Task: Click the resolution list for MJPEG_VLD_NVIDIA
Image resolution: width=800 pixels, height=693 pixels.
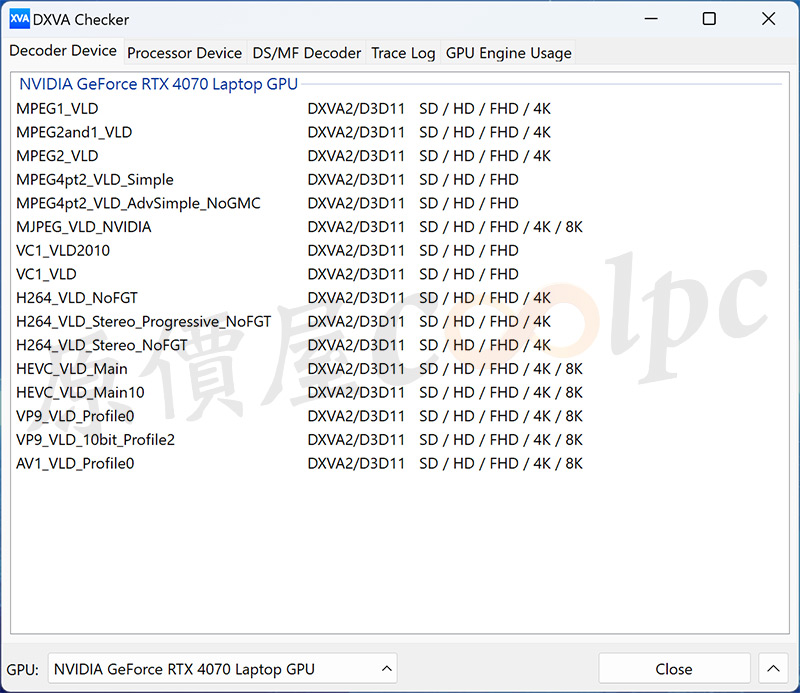Action: (501, 227)
